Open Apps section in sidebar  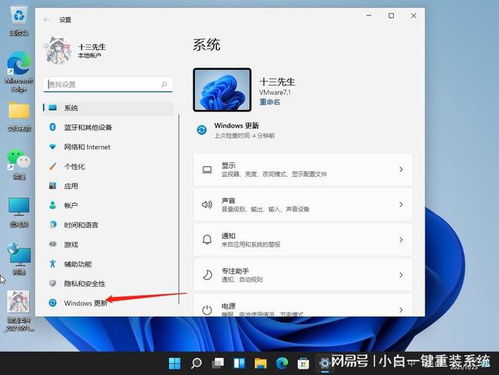[109, 186]
